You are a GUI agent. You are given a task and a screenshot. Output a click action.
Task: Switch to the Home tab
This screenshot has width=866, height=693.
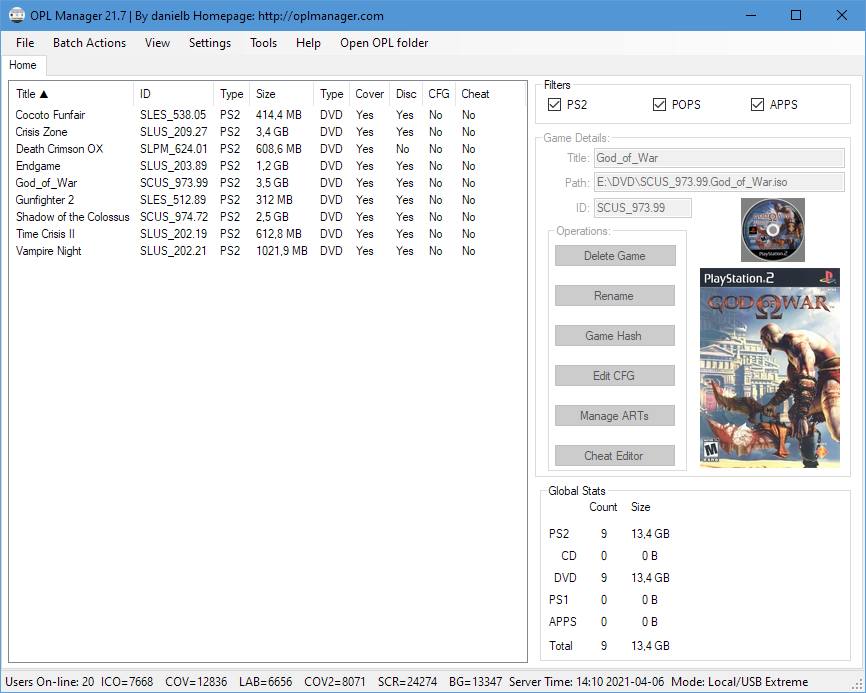coord(23,65)
